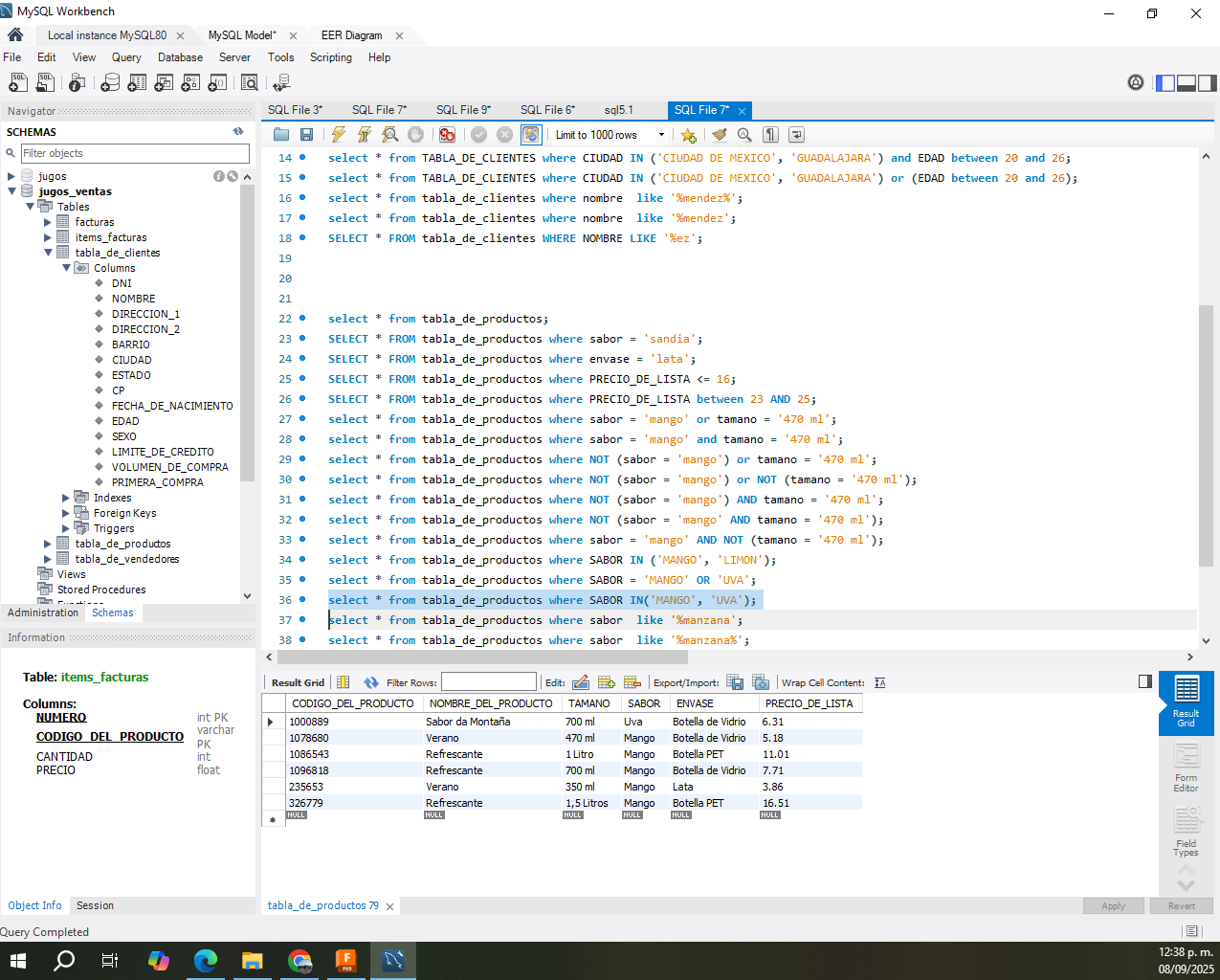Create a new table icon
Screen dimensions: 1220x980
[137, 83]
